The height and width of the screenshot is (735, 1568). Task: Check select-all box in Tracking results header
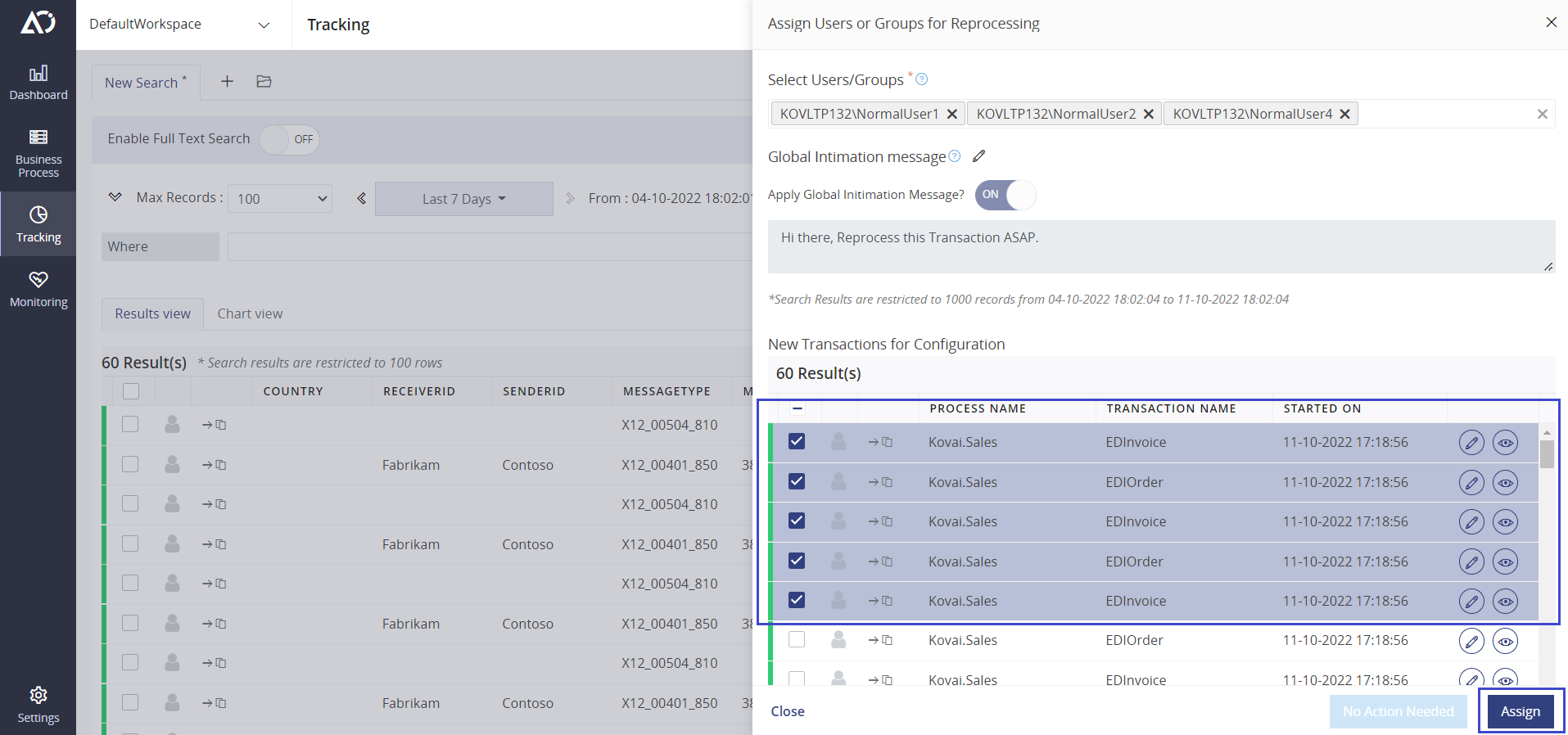131,391
